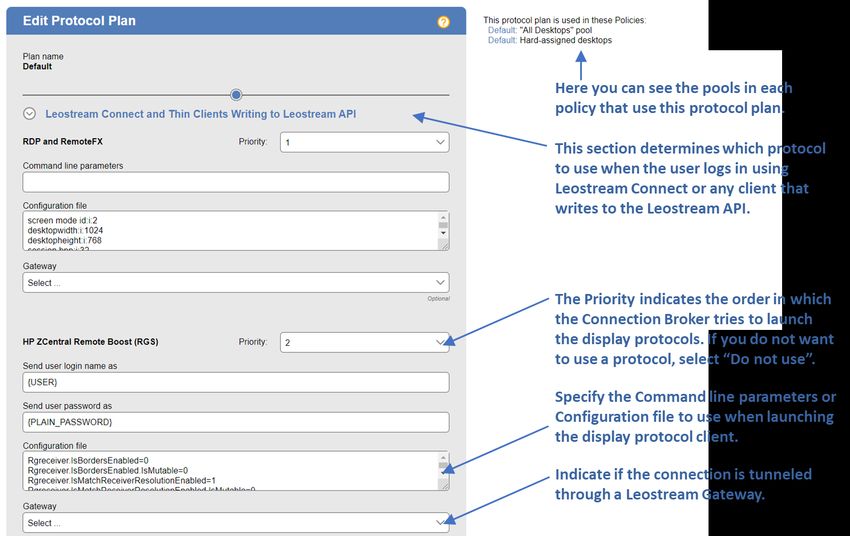Open RDP and RemoteFX Priority dropdown

(x=364, y=143)
